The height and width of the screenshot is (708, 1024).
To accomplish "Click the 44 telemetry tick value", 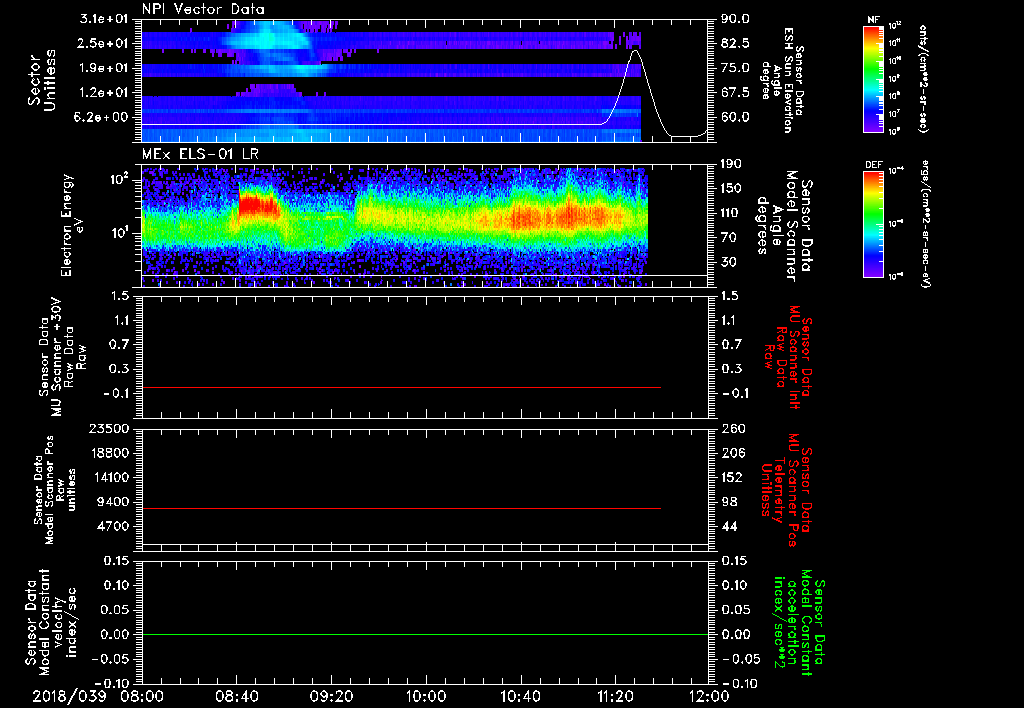I will click(x=730, y=526).
